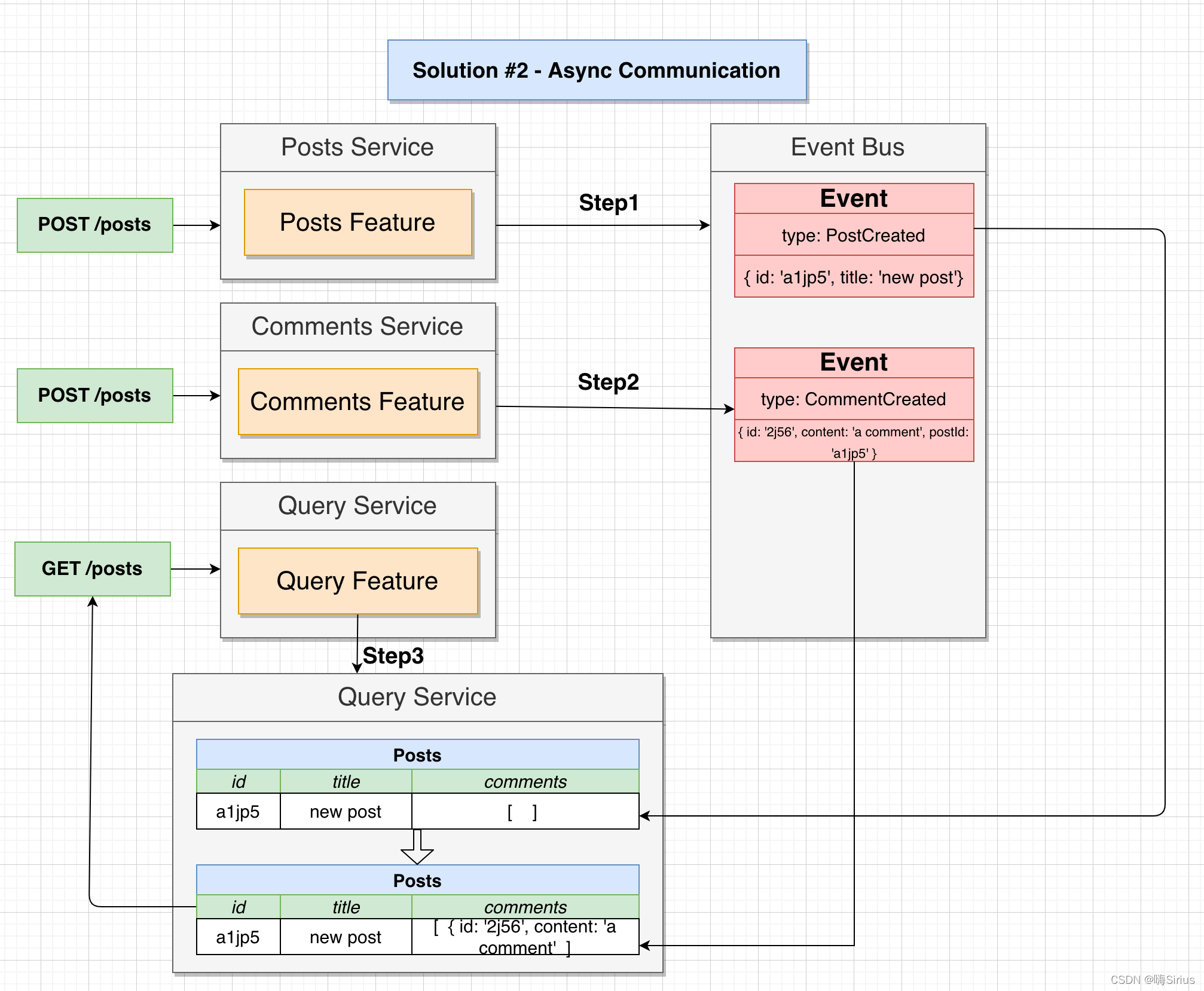The height and width of the screenshot is (991, 1204).
Task: Click the Event Bus header
Action: (x=847, y=147)
